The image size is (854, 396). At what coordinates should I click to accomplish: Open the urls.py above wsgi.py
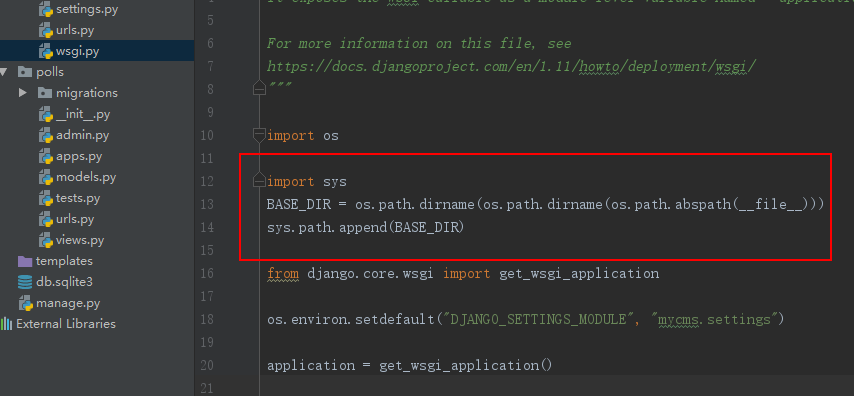click(75, 30)
